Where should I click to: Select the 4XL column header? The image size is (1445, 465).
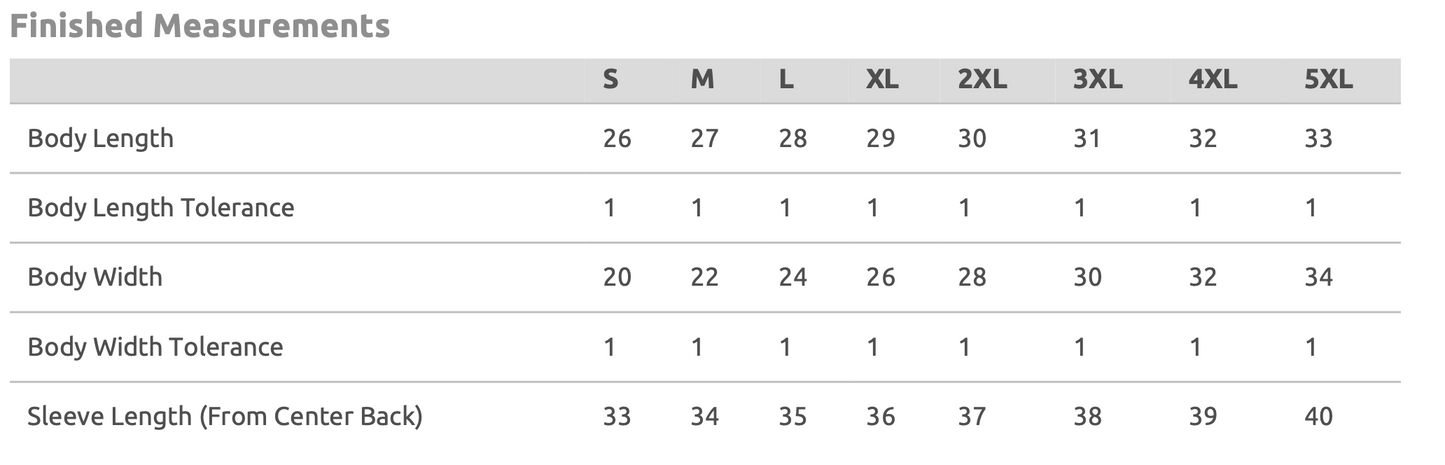(x=1213, y=80)
